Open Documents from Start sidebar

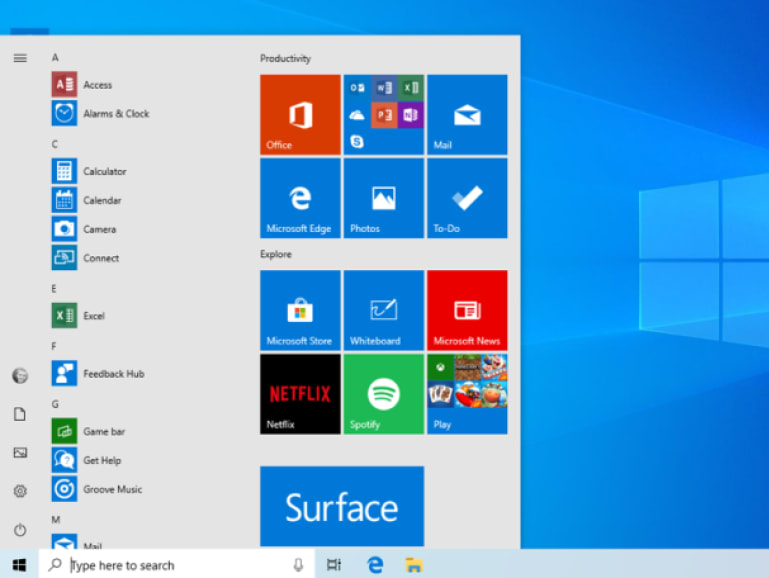(x=20, y=414)
